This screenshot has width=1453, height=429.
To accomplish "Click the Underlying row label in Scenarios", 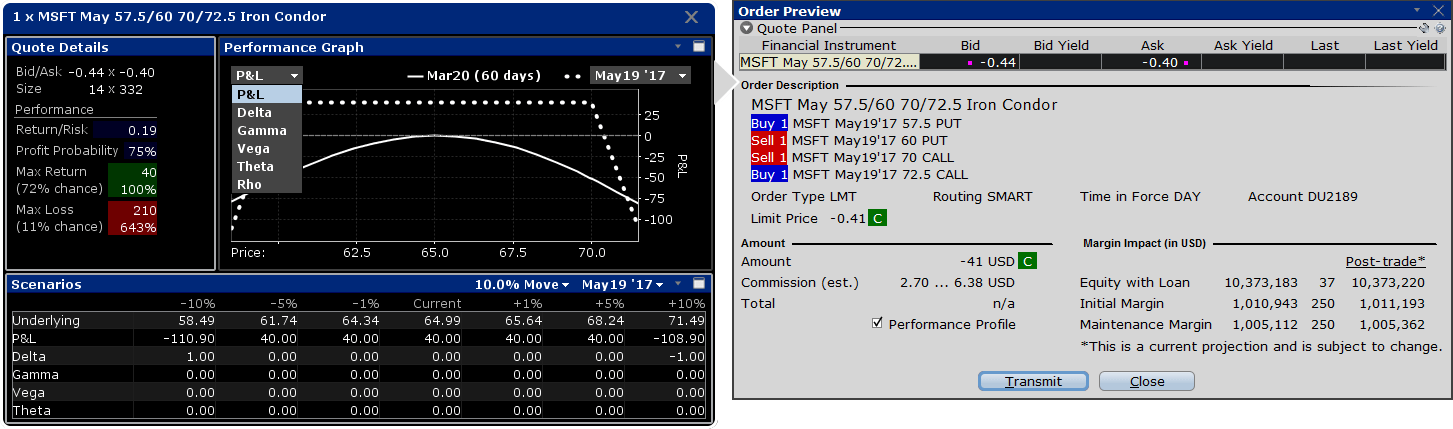I will (44, 320).
